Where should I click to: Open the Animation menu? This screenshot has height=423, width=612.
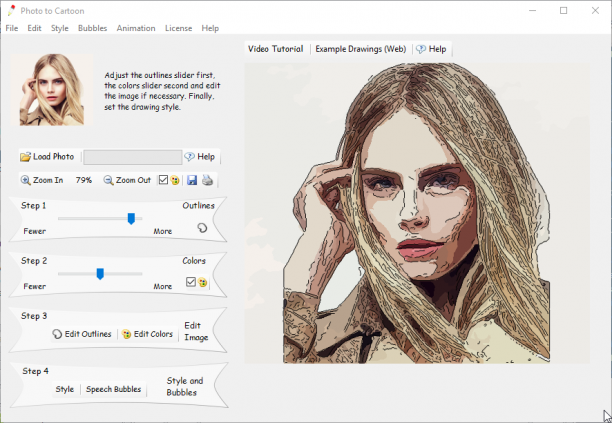pos(136,28)
